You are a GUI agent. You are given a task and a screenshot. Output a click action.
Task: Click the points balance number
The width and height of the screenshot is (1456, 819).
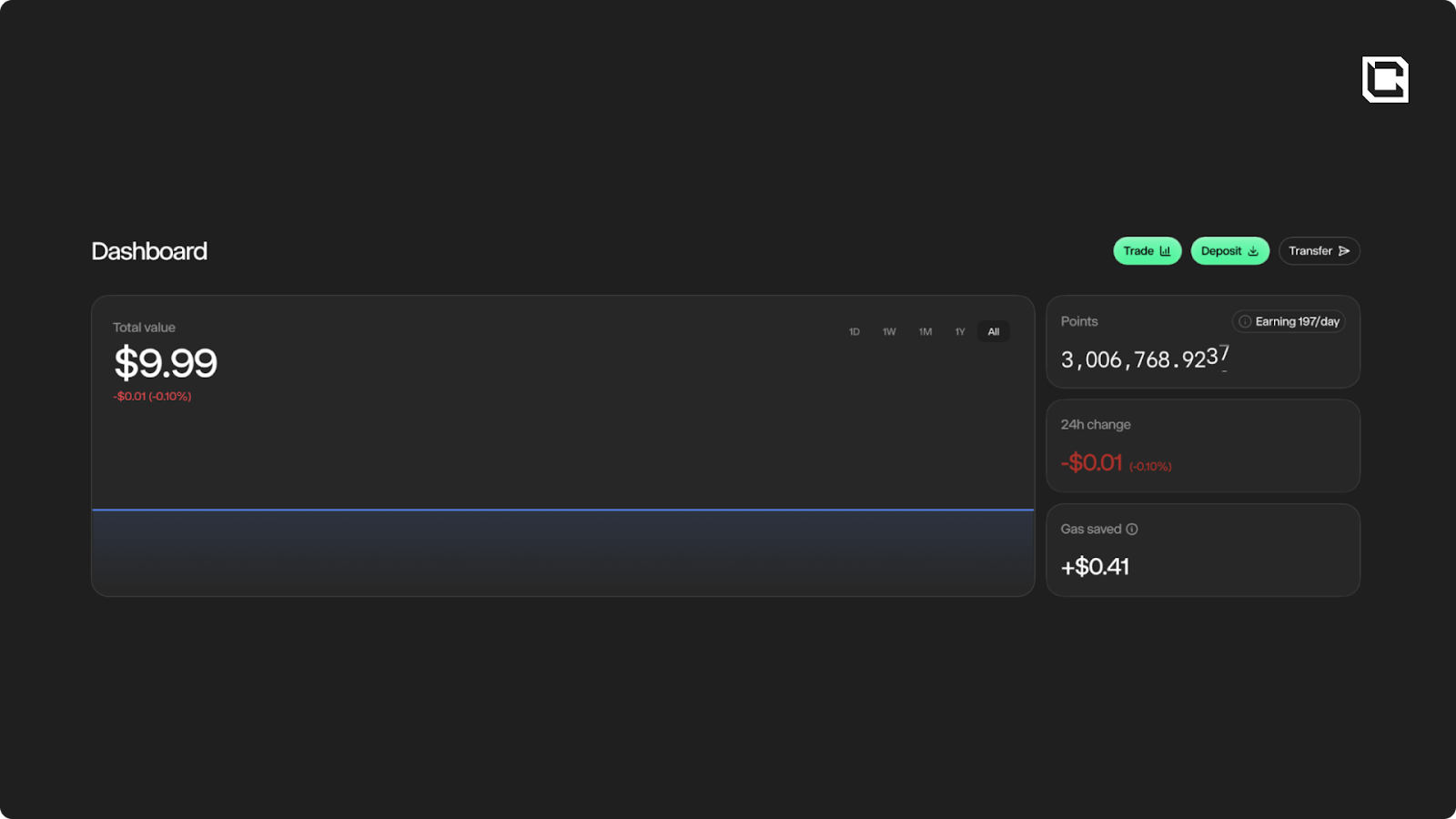click(x=1144, y=359)
